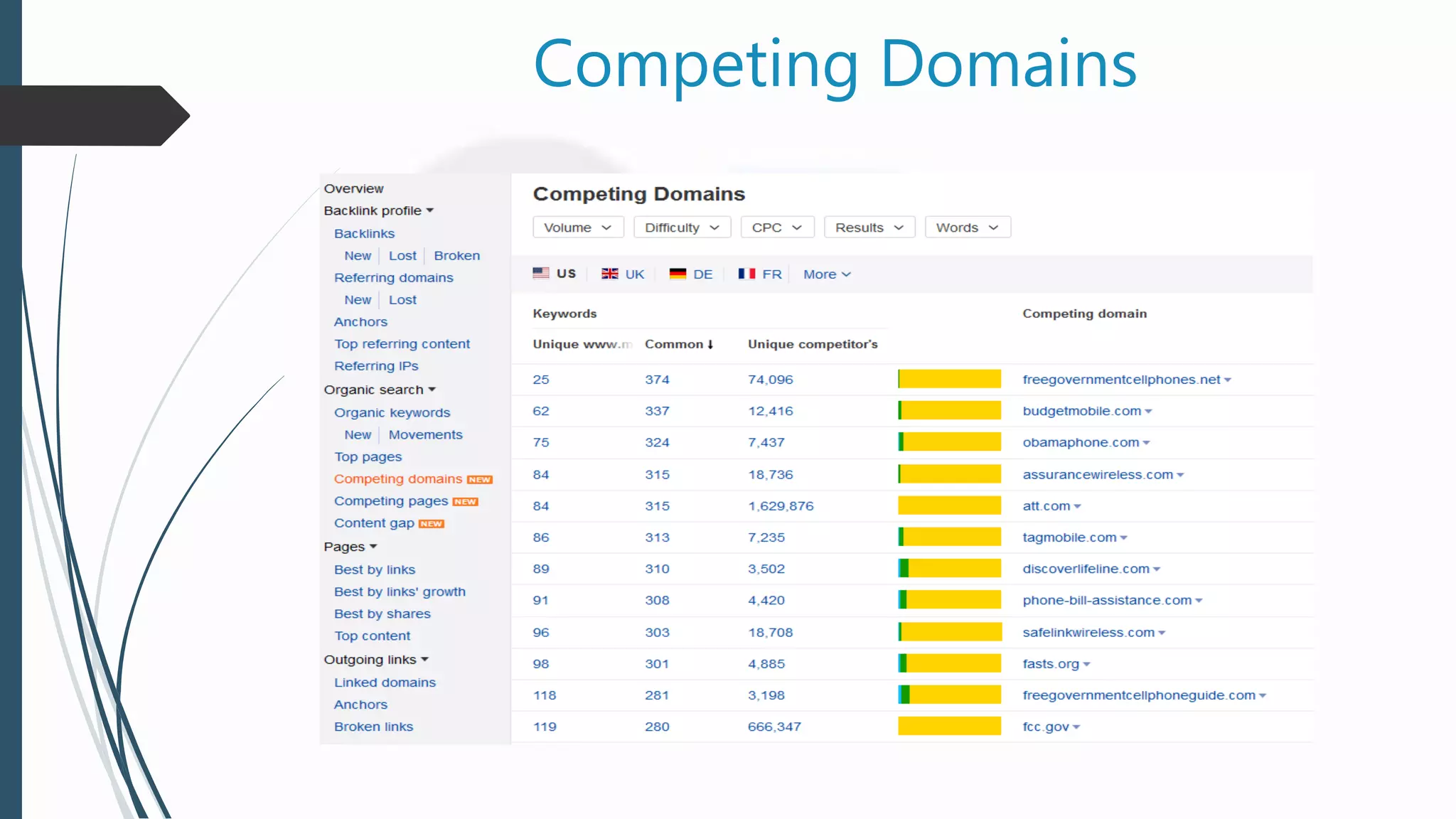Open Referring domains in the sidebar
The width and height of the screenshot is (1456, 819).
[393, 277]
